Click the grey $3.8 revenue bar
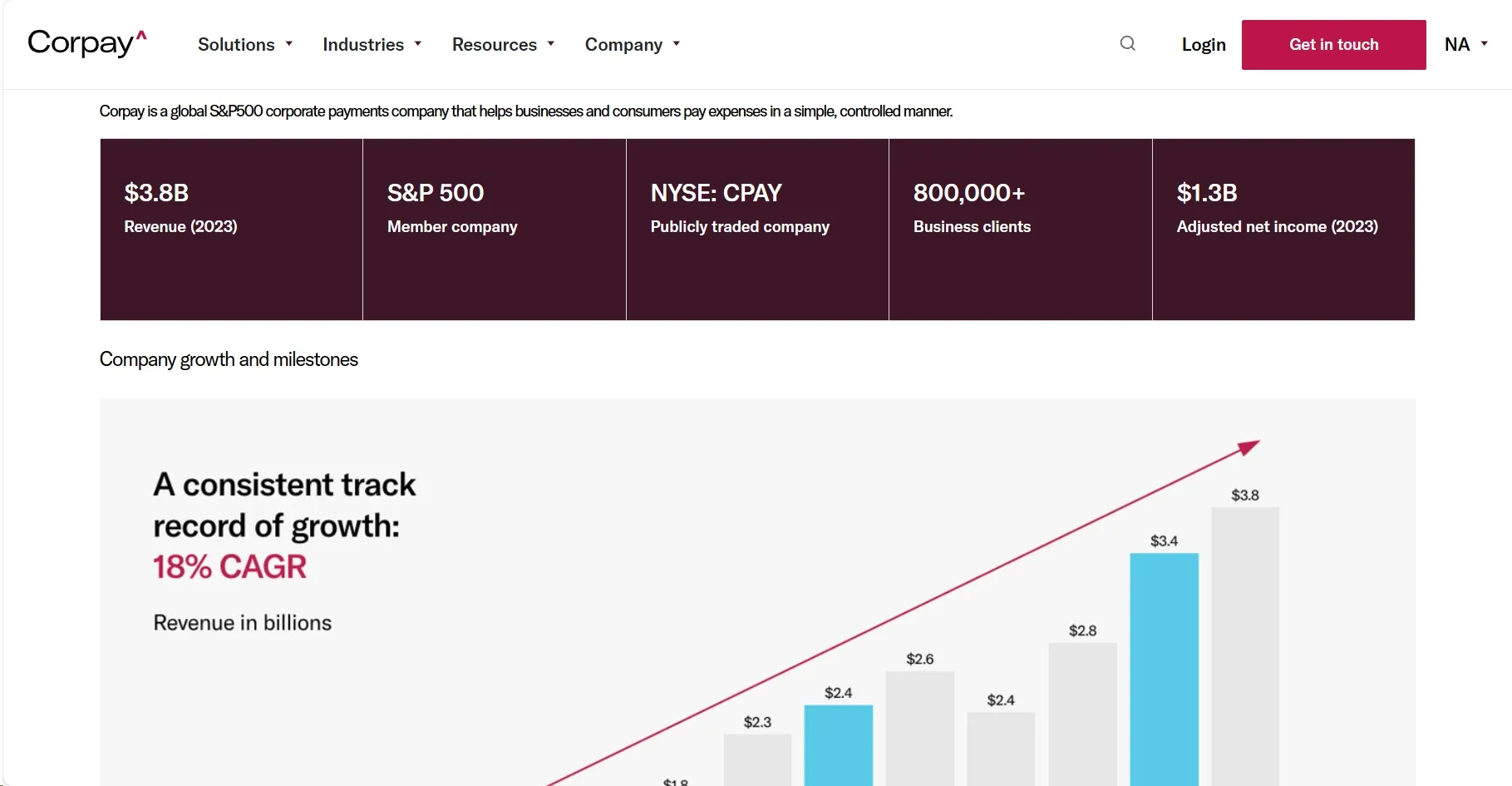Screen dimensions: 1512x786 (1245, 647)
